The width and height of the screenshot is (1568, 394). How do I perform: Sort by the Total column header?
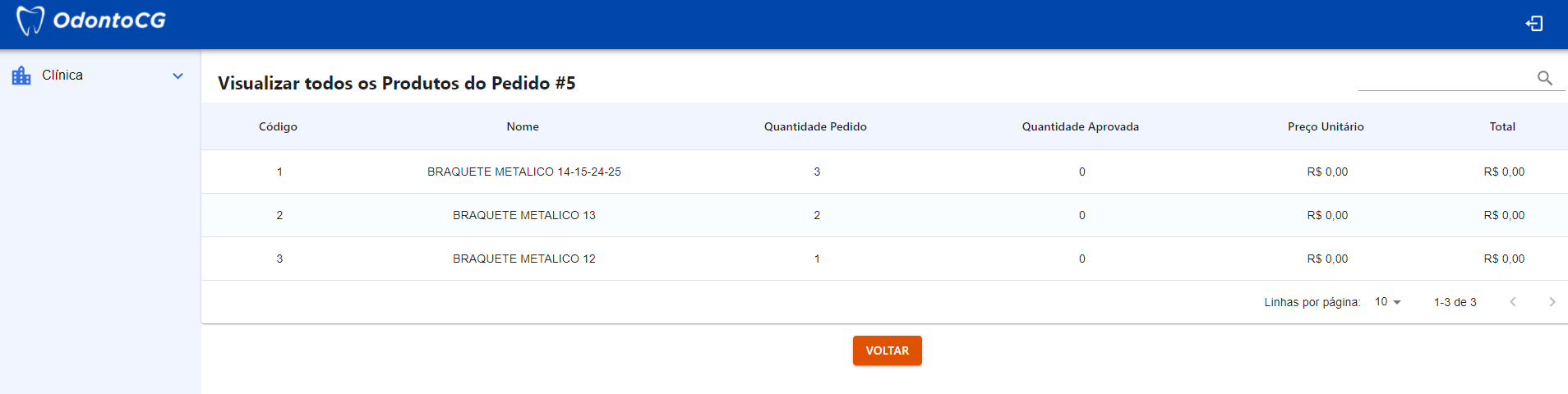[1502, 126]
